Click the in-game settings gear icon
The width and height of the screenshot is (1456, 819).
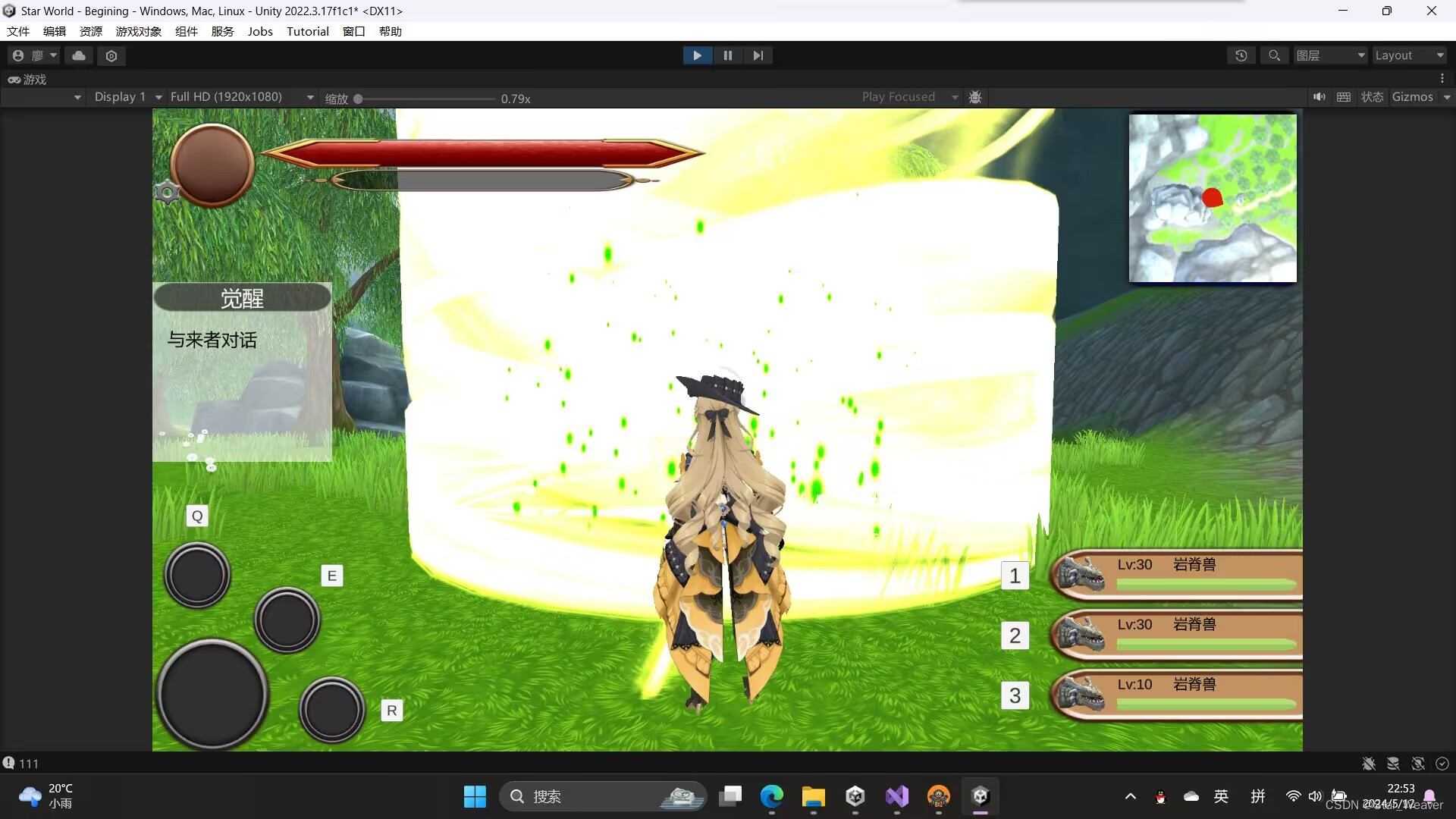[x=167, y=193]
